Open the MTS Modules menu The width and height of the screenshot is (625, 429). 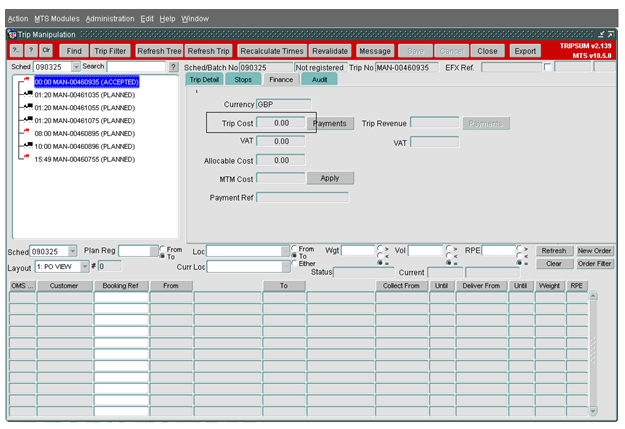(x=57, y=19)
